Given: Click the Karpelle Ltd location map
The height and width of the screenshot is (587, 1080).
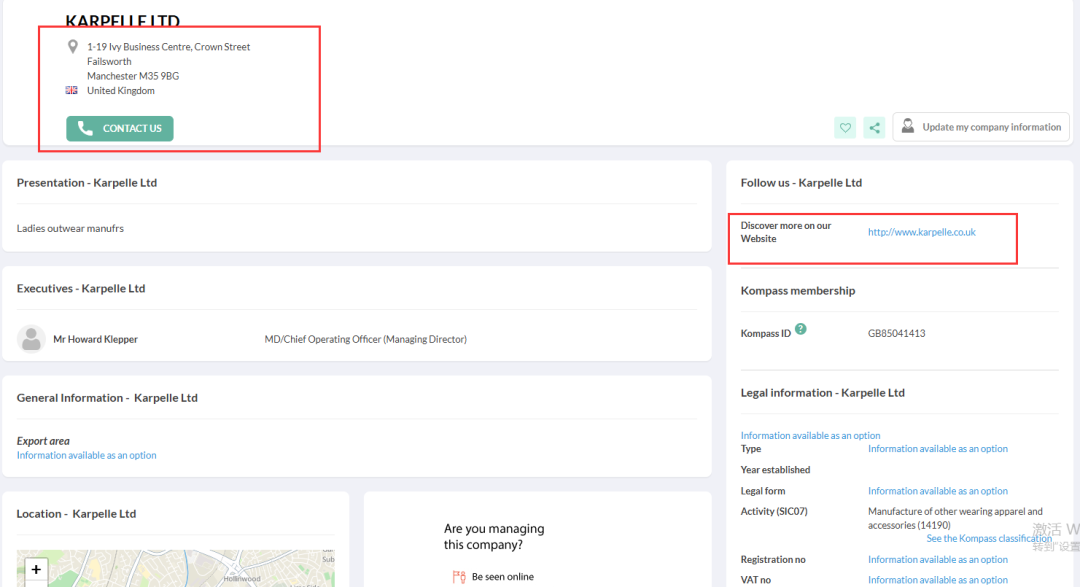Looking at the screenshot, I should 180,572.
